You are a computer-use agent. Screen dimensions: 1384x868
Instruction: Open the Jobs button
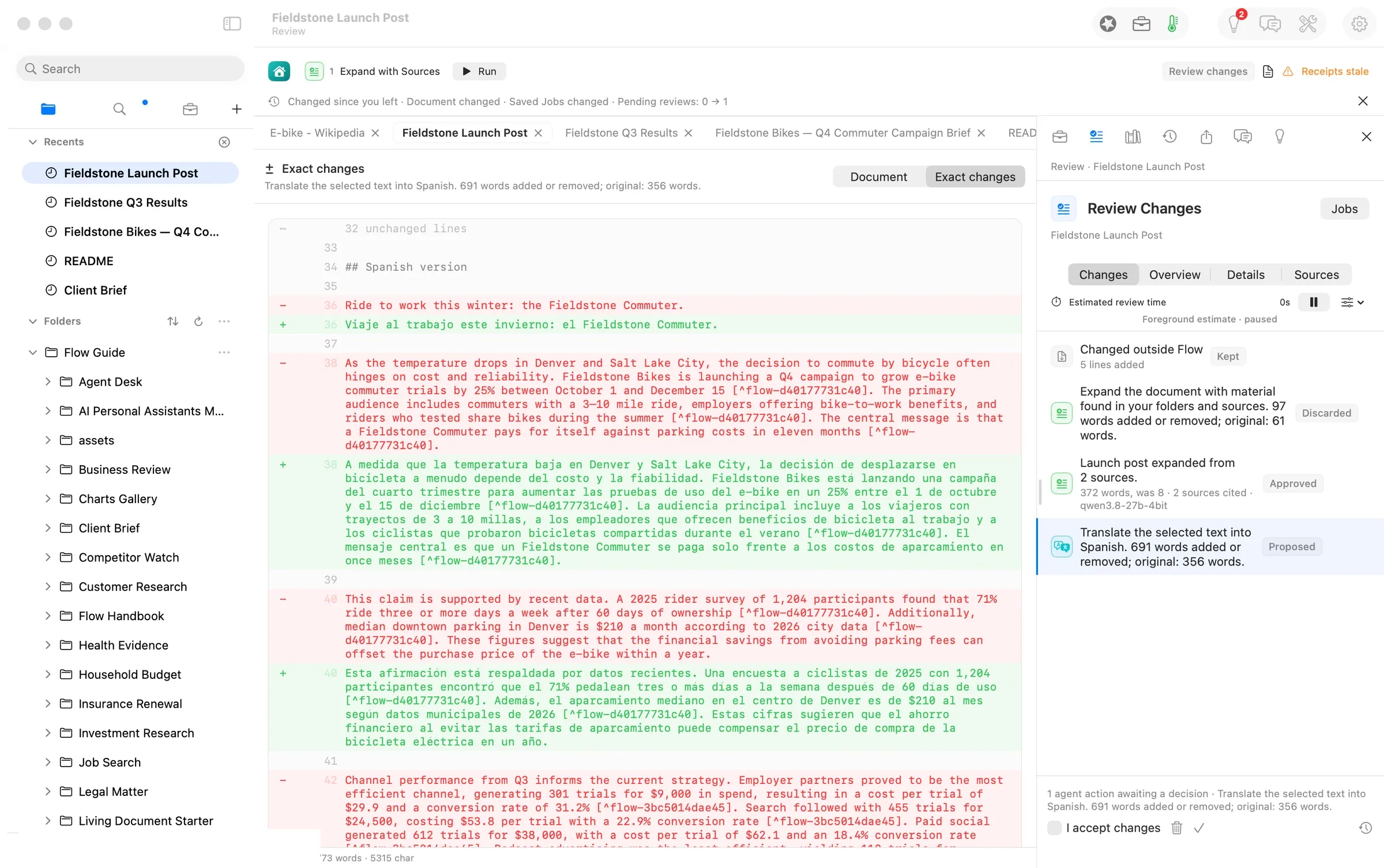point(1344,209)
